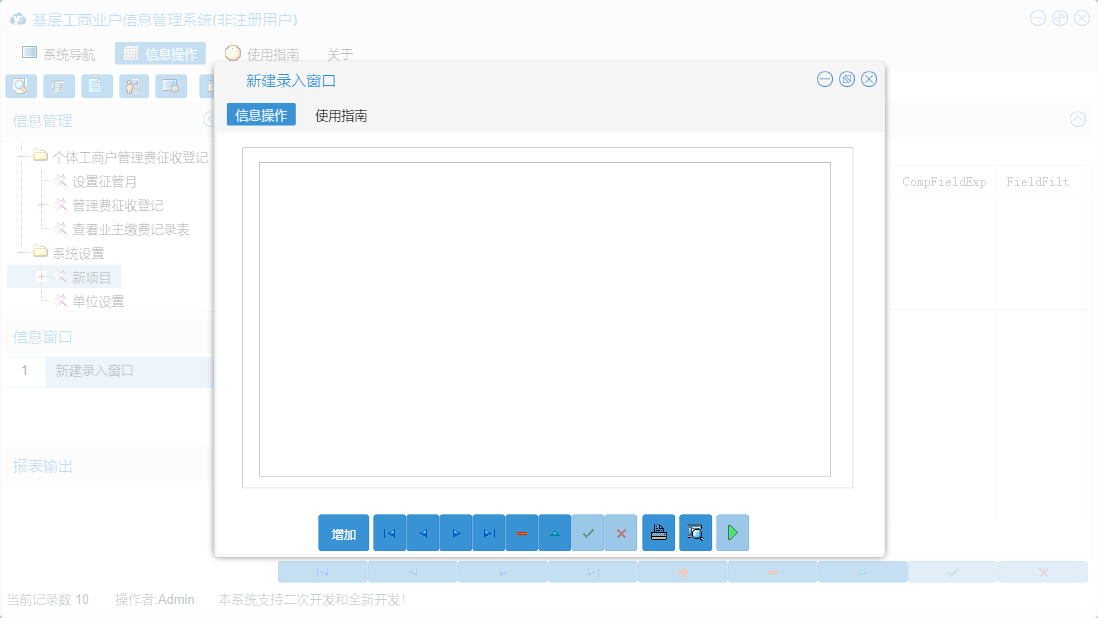Click the print icon in the dialog toolbar
Image resolution: width=1098 pixels, height=618 pixels.
point(658,532)
